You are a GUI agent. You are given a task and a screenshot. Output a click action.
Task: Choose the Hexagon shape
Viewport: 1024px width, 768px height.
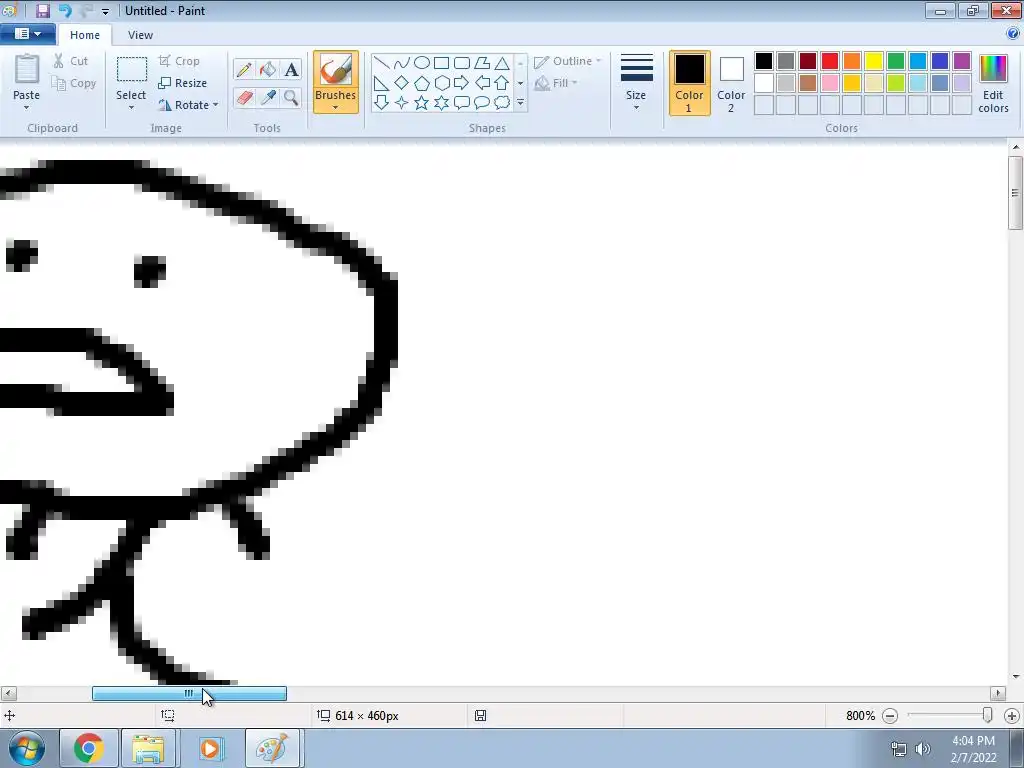(x=441, y=83)
